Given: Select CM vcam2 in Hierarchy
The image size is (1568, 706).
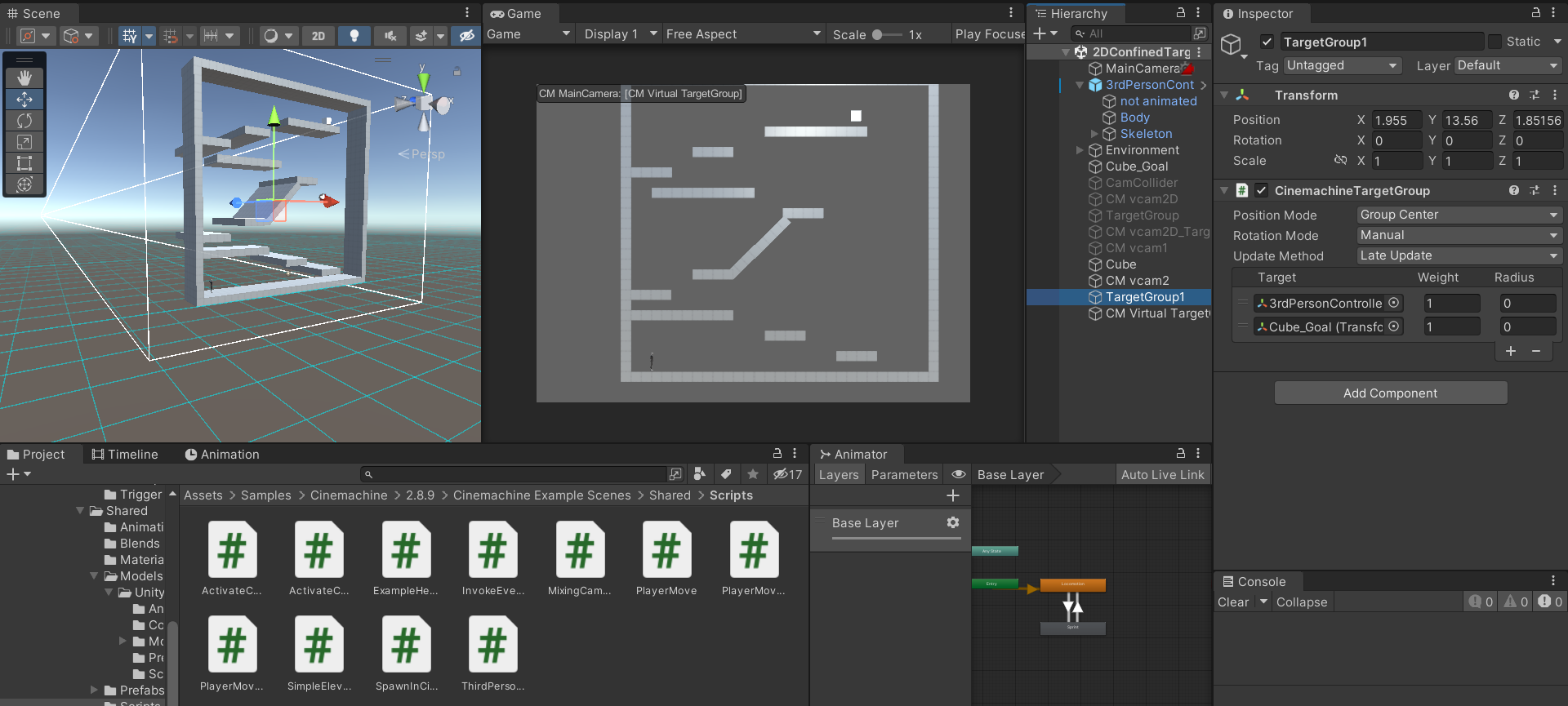Looking at the screenshot, I should (x=1137, y=281).
